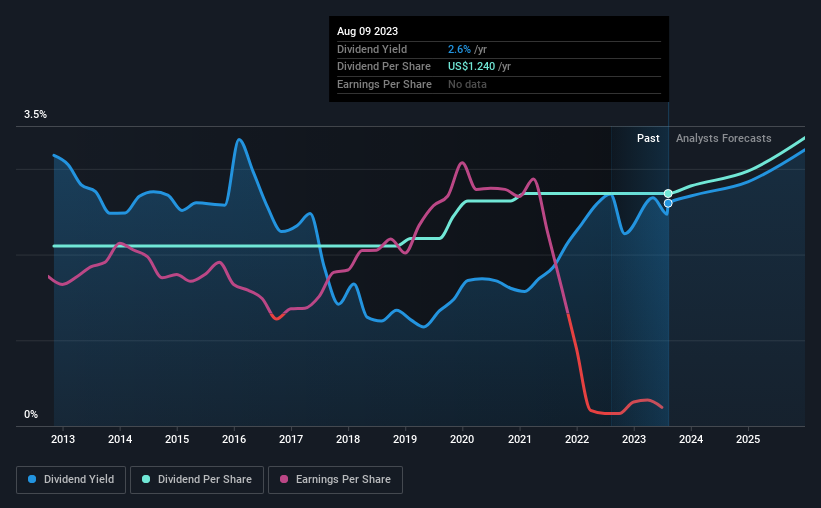The height and width of the screenshot is (508, 821).
Task: Click the Aug 09 2023 tooltip date header
Action: [368, 31]
